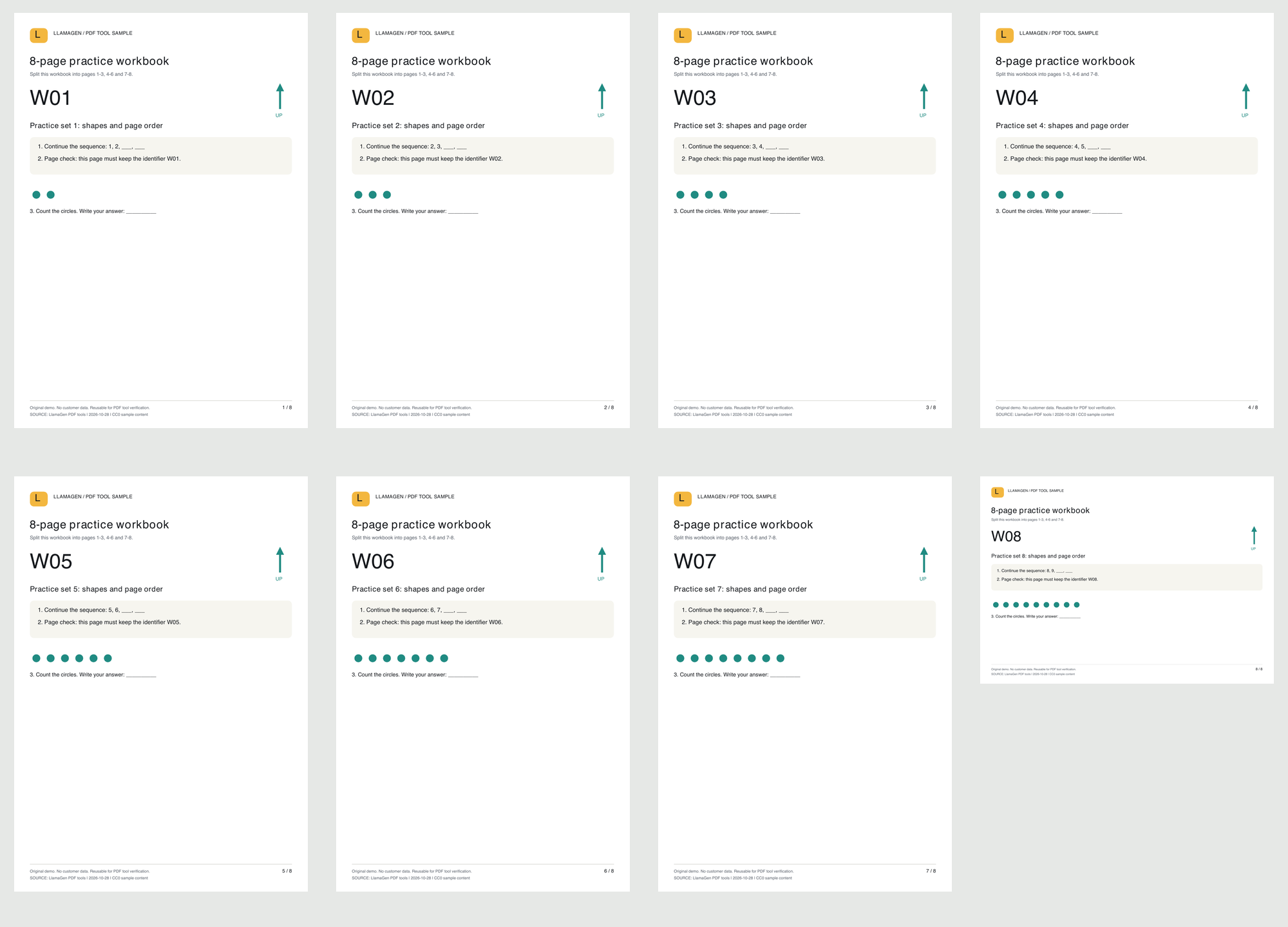Select the large W01 identifier heading

point(50,98)
